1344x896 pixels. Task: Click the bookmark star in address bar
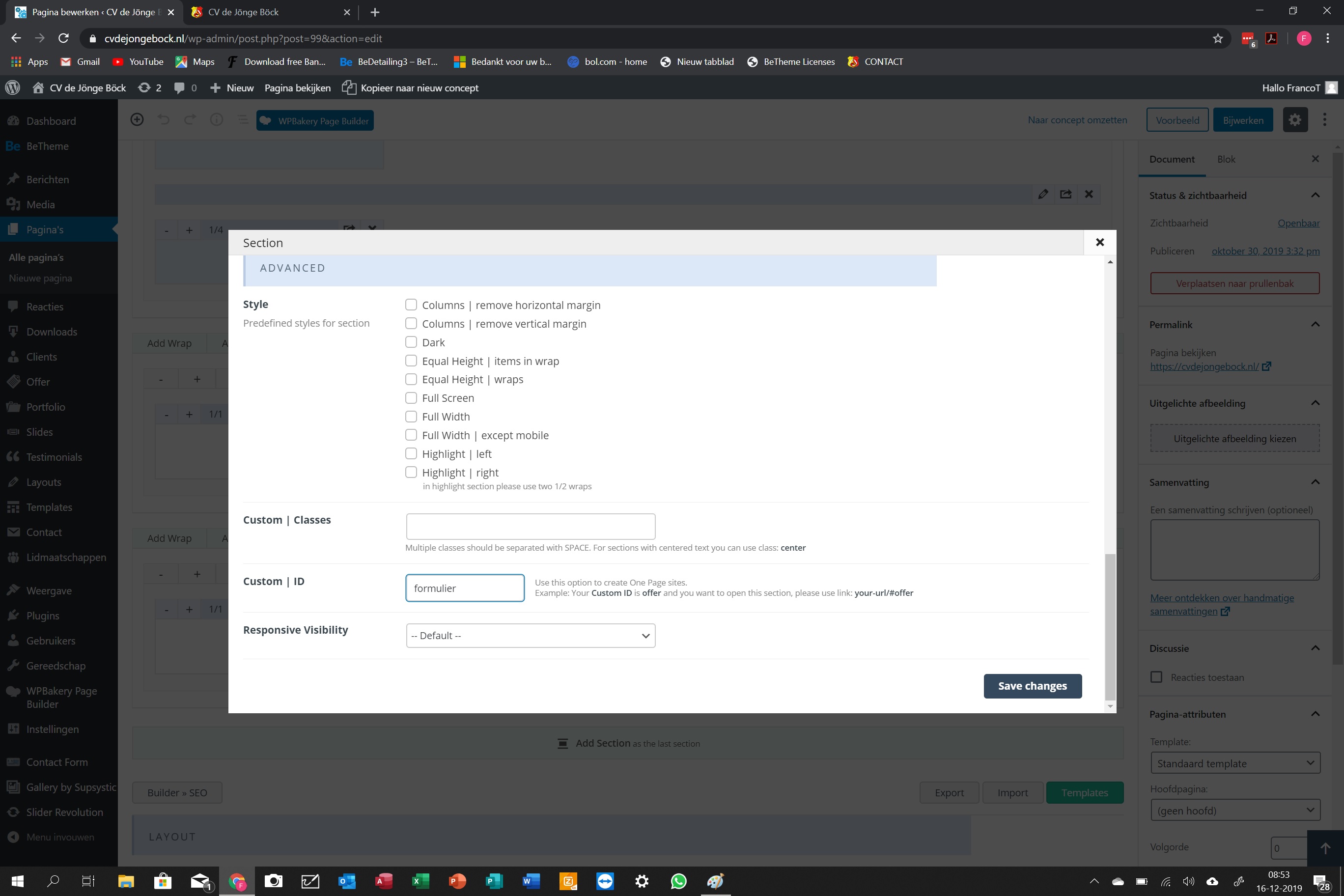coord(1218,38)
